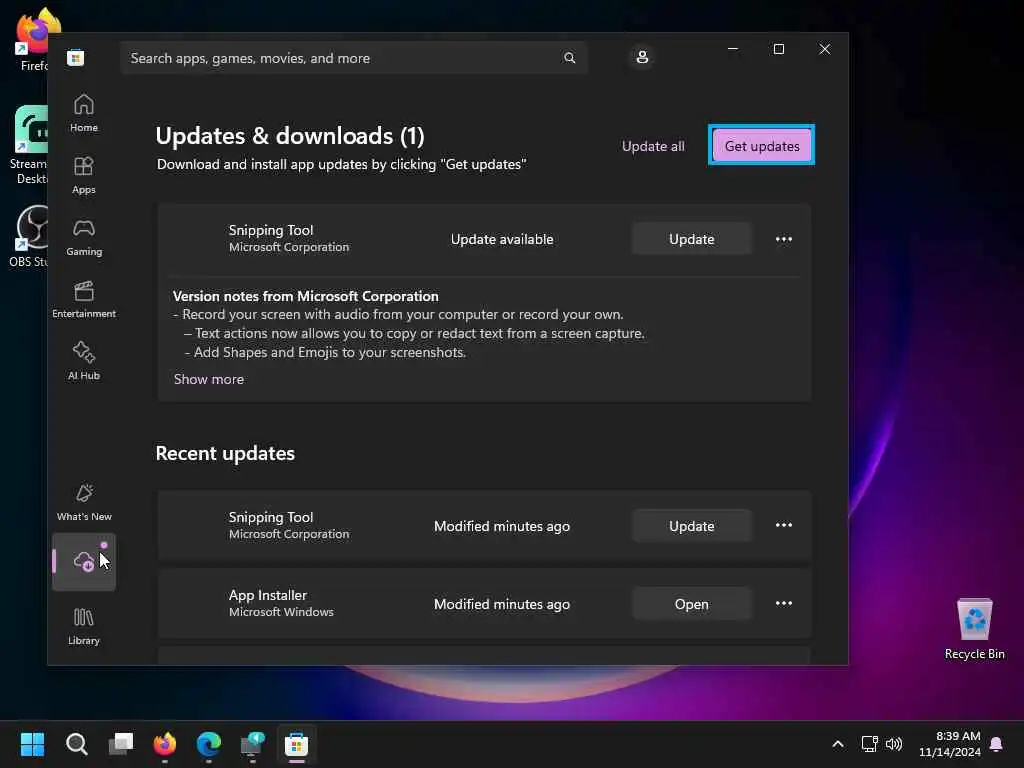Click the Update available status text
Viewport: 1024px width, 768px height.
[502, 240]
